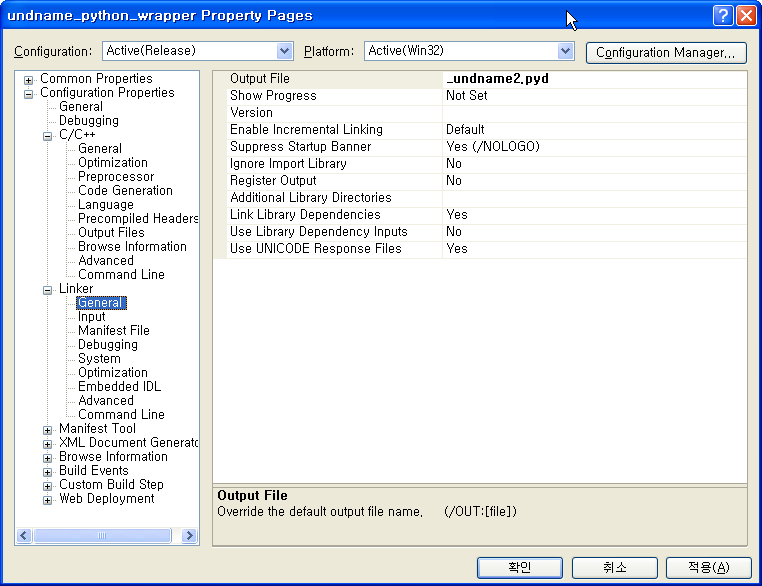The image size is (762, 586).
Task: Expand the Web Deployment node
Action: (48, 500)
